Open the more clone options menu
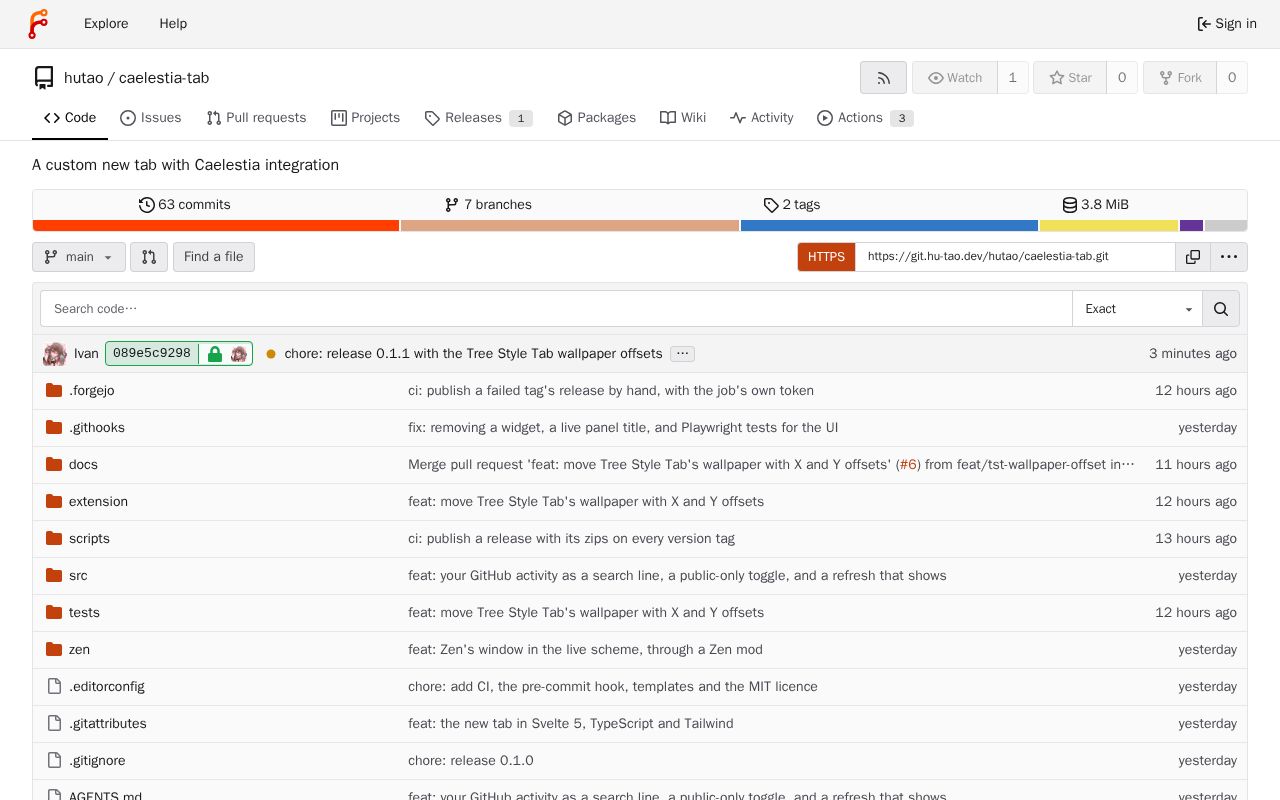 point(1229,257)
